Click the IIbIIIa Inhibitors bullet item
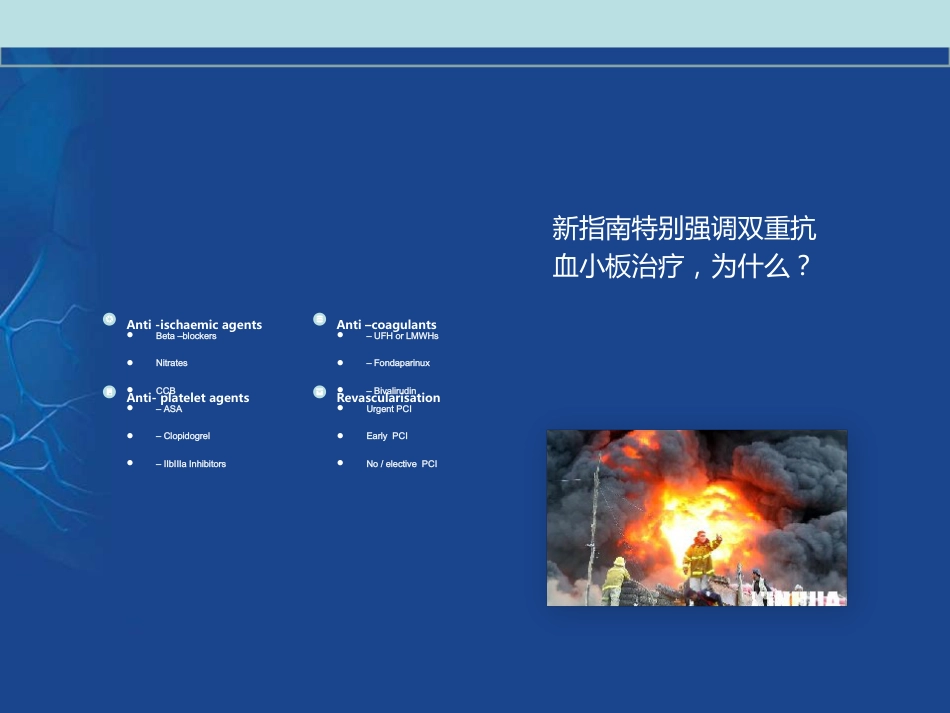950x713 pixels. click(x=191, y=464)
